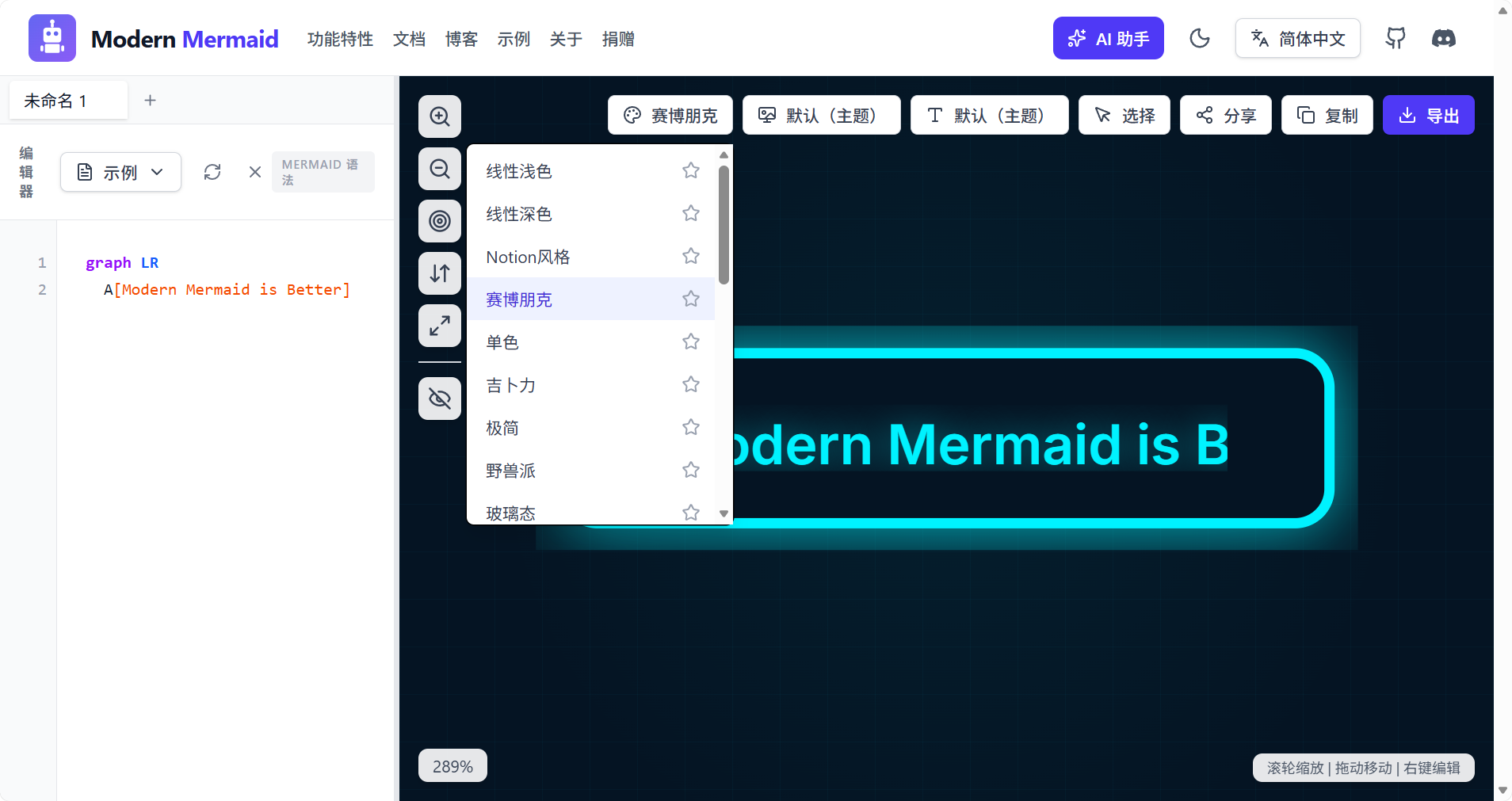The width and height of the screenshot is (1512, 801).
Task: Click the 289% zoom level indicator
Action: click(452, 766)
